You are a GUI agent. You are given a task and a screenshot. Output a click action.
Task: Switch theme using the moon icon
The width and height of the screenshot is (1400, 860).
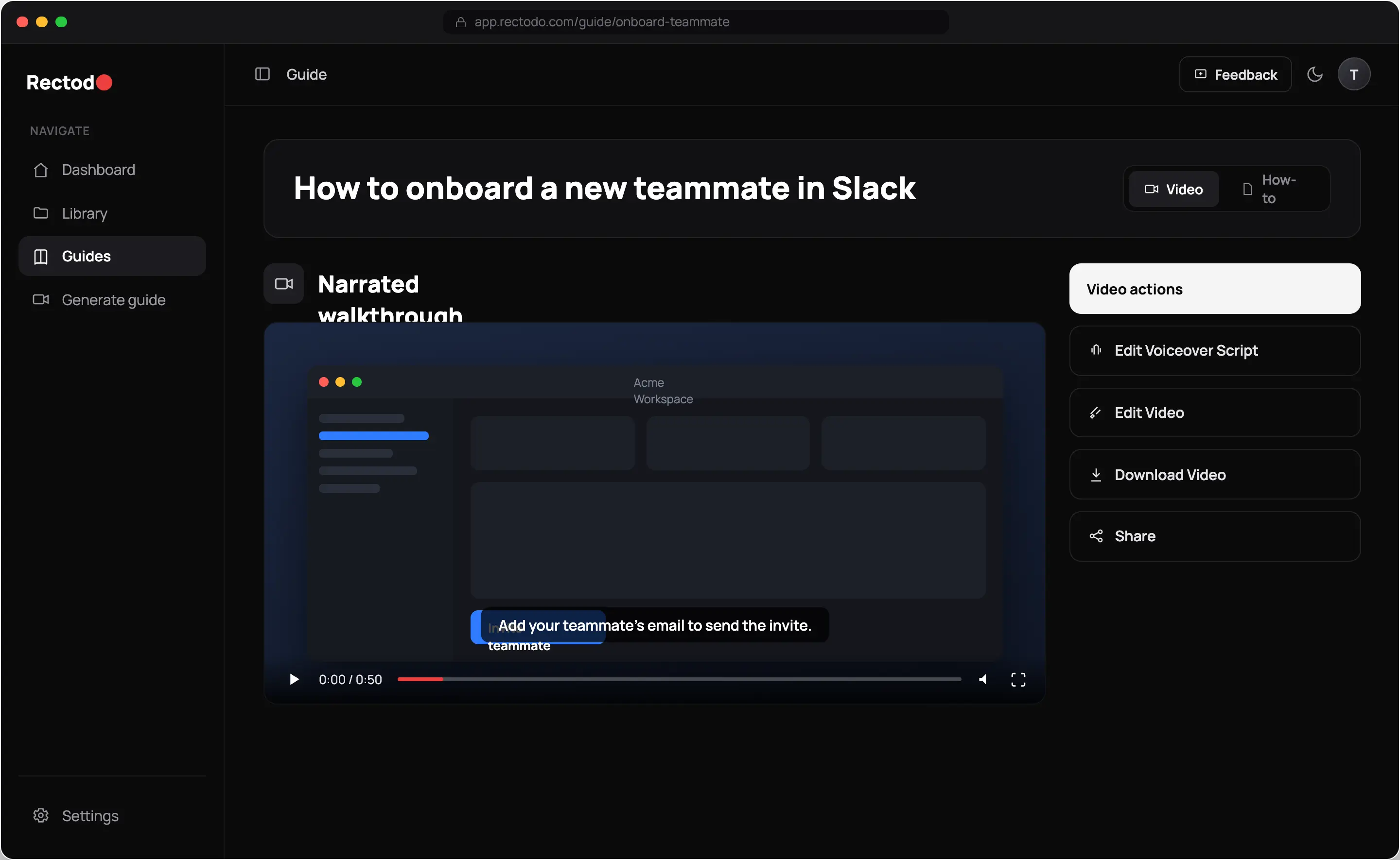1314,74
